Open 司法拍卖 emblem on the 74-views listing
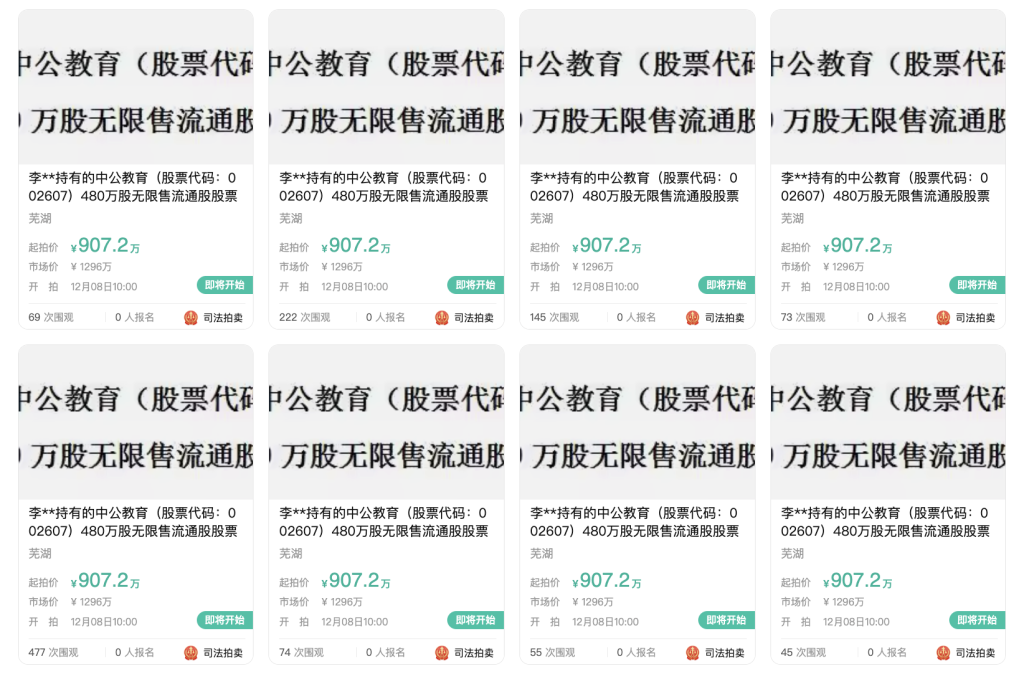Viewport: 1024px width, 674px height. tap(442, 653)
